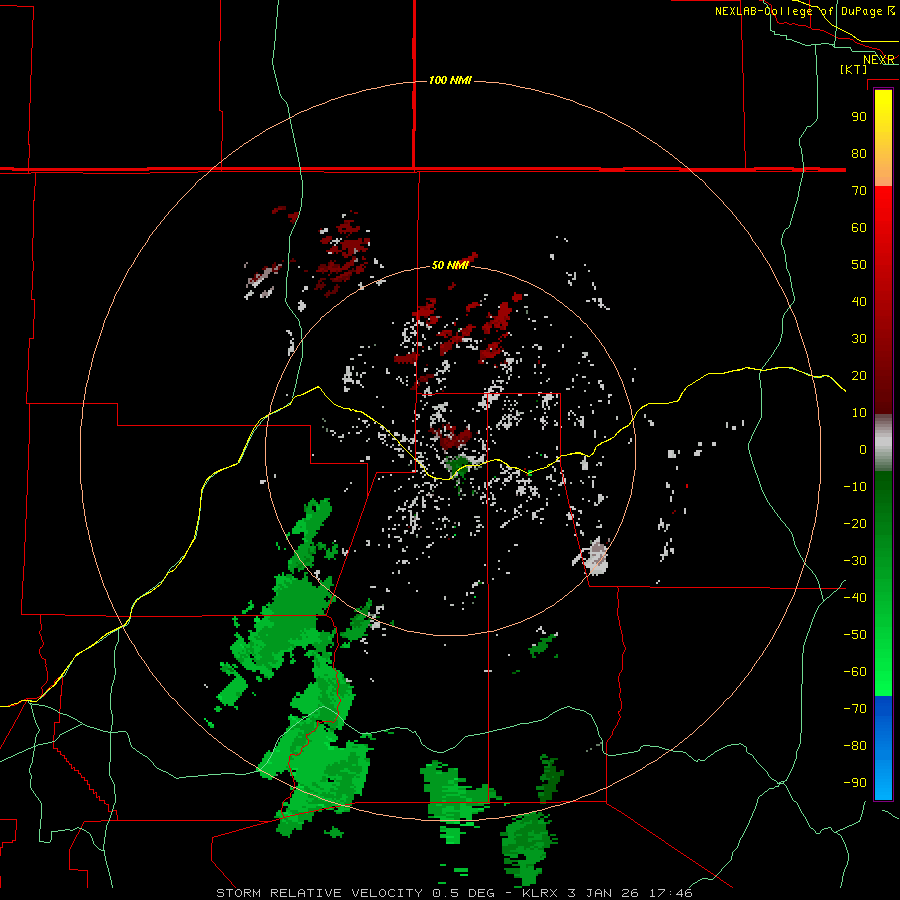Click the NEXLAB-College of DuPage credit text
Viewport: 900px width, 900px height.
coord(798,11)
